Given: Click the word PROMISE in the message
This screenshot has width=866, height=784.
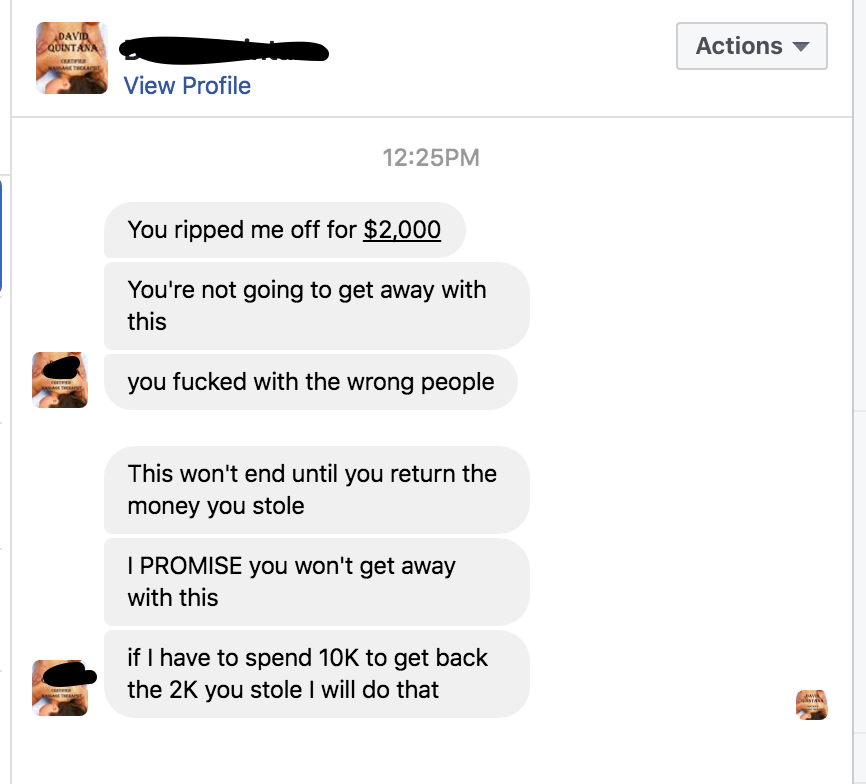Looking at the screenshot, I should 191,566.
